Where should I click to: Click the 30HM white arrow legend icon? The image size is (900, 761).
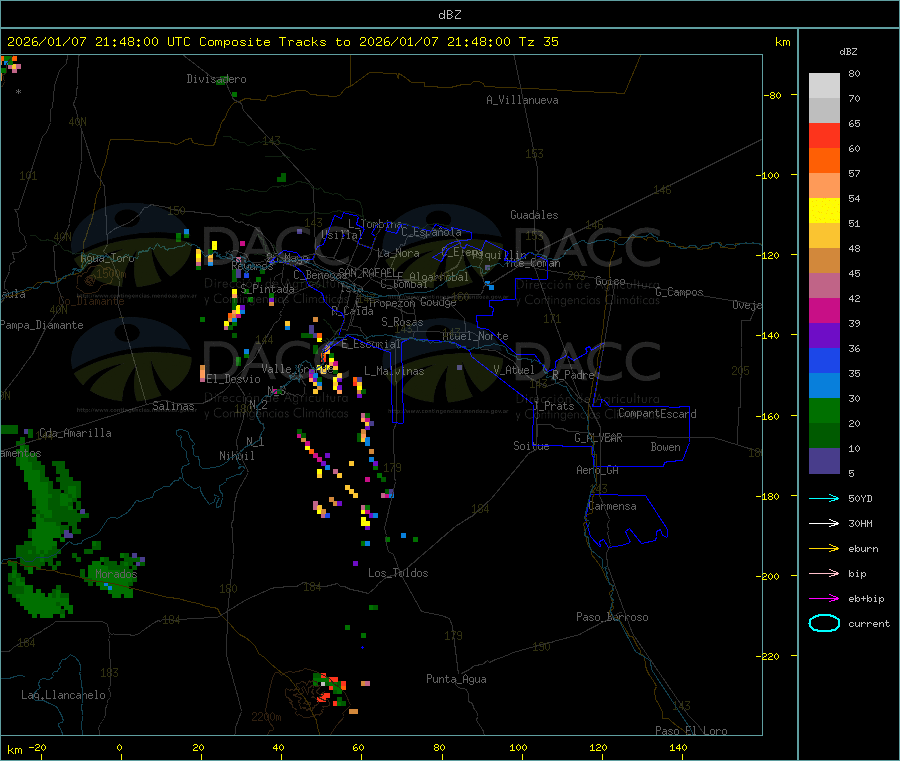pyautogui.click(x=824, y=523)
